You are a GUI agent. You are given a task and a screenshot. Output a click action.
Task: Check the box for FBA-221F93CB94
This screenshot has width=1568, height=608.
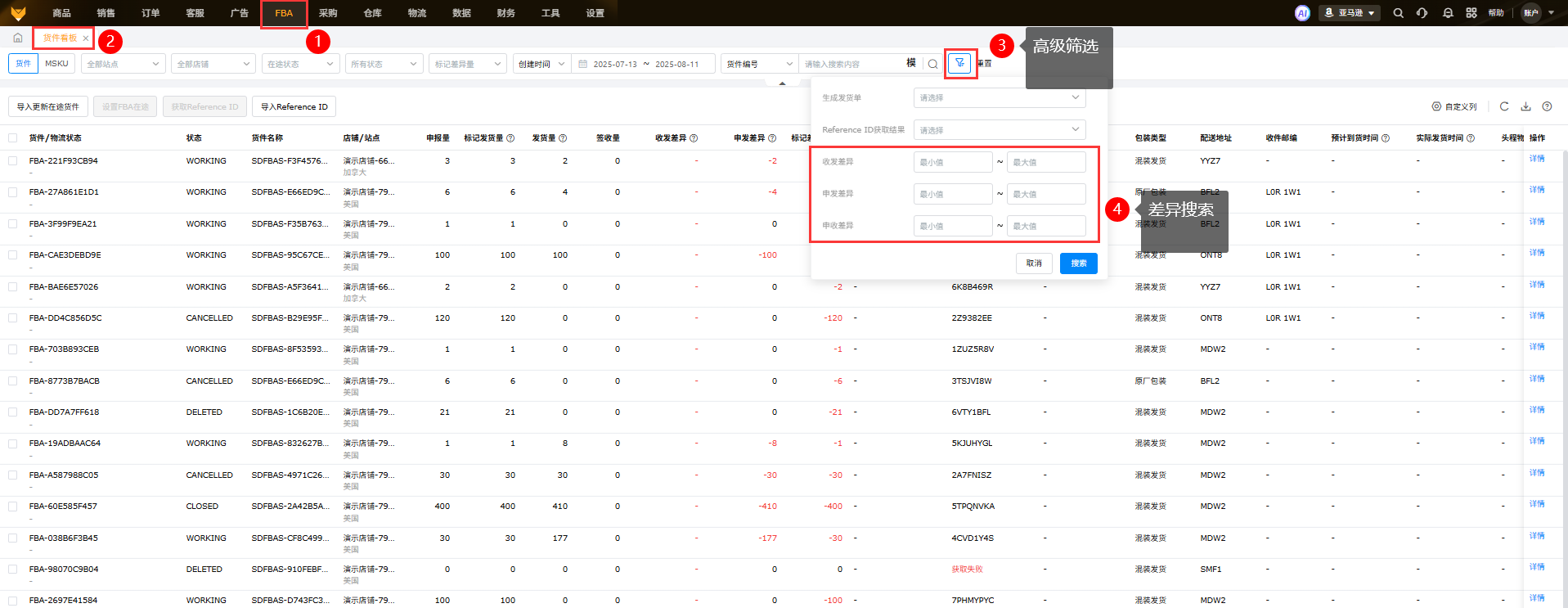pyautogui.click(x=12, y=161)
